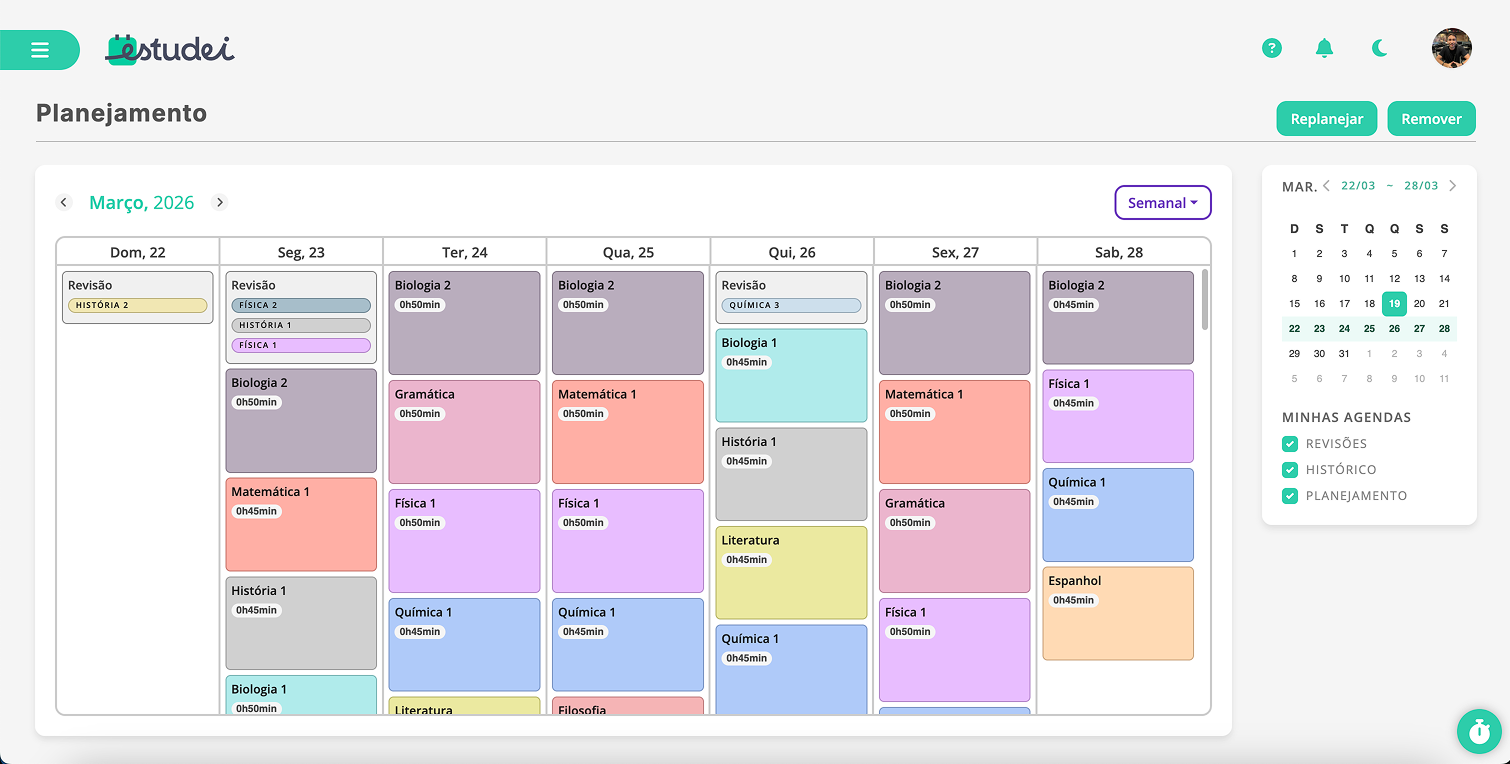This screenshot has height=764, width=1510.
Task: Go to previous month beside Março, 2026
Action: coord(64,202)
